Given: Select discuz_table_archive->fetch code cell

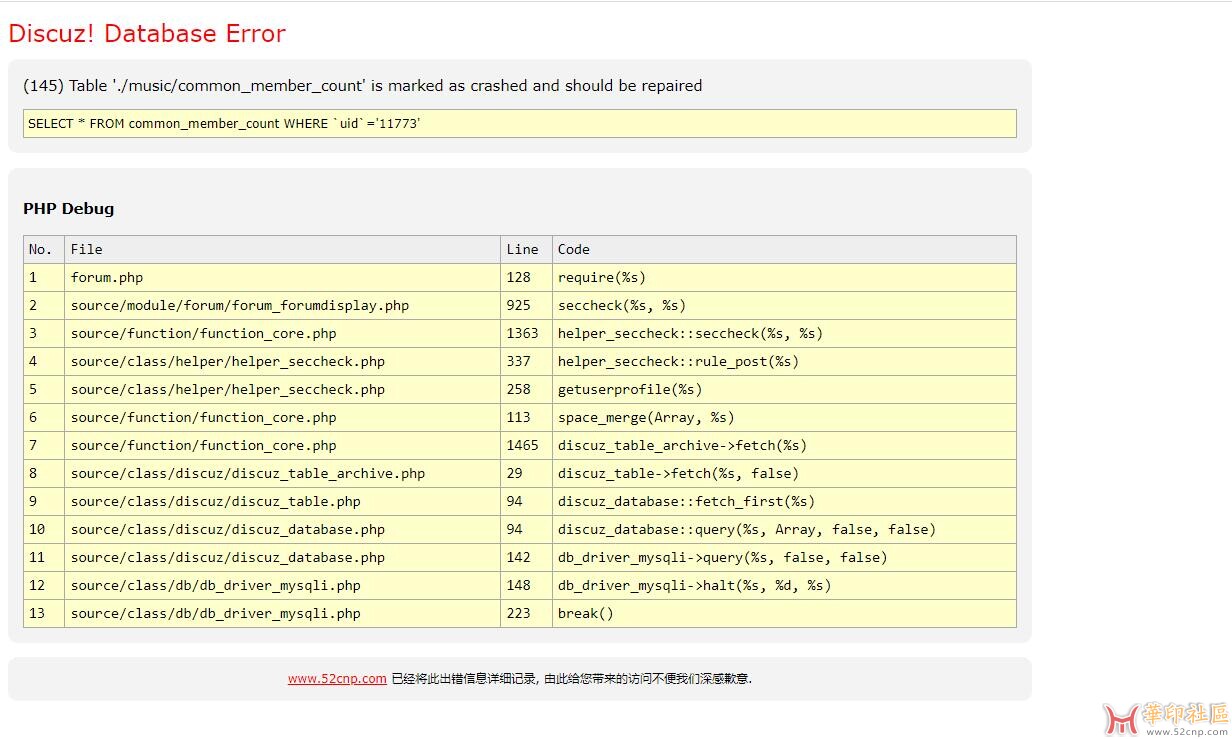Looking at the screenshot, I should (785, 445).
